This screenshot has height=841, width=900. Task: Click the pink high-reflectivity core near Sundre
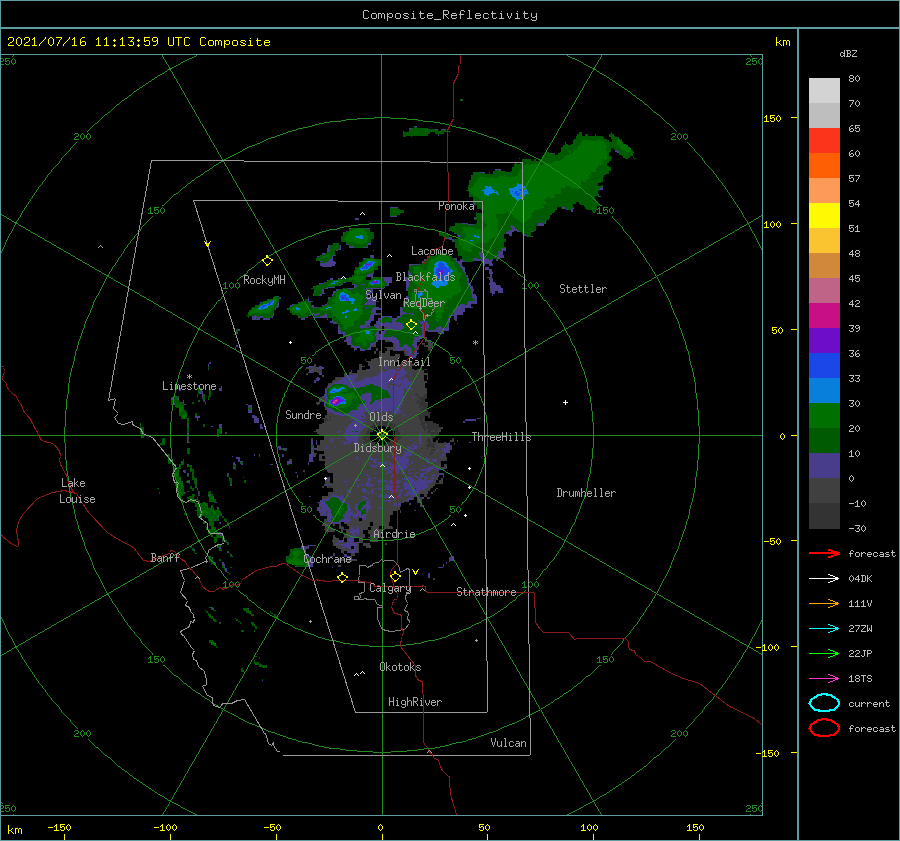[337, 400]
